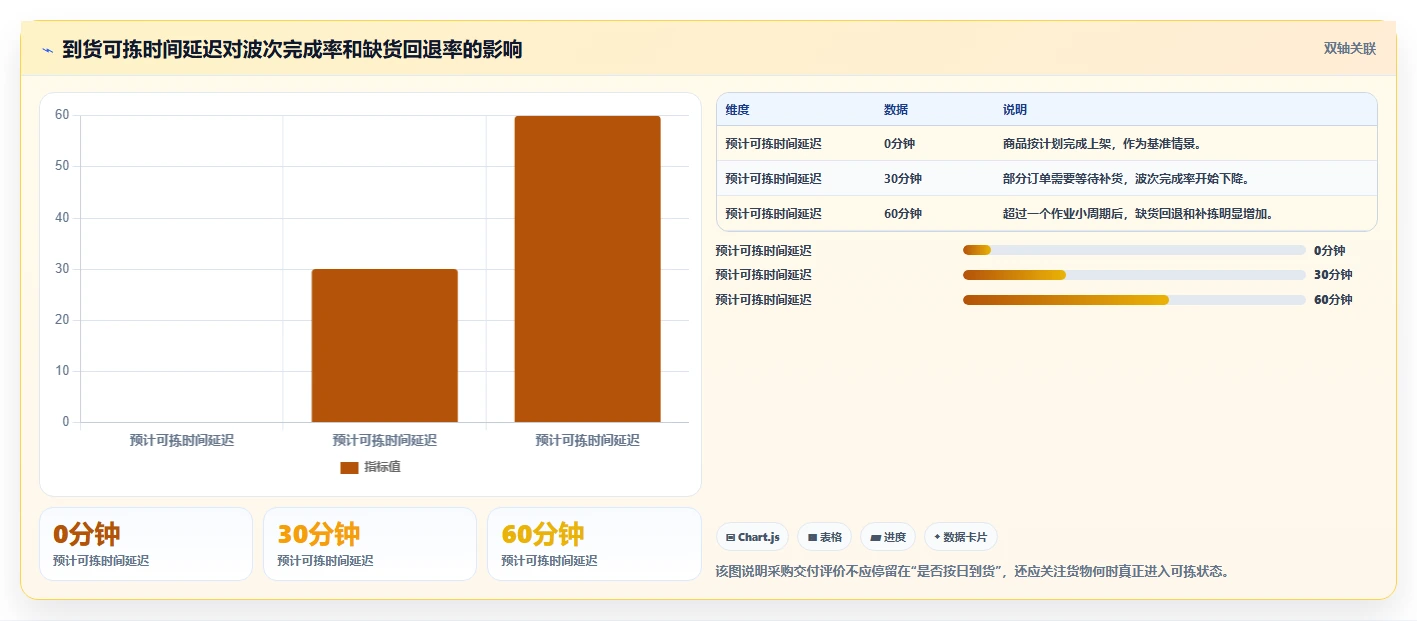Image resolution: width=1417 pixels, height=621 pixels.
Task: Click the y-axis tick label 60
Action: click(x=62, y=115)
